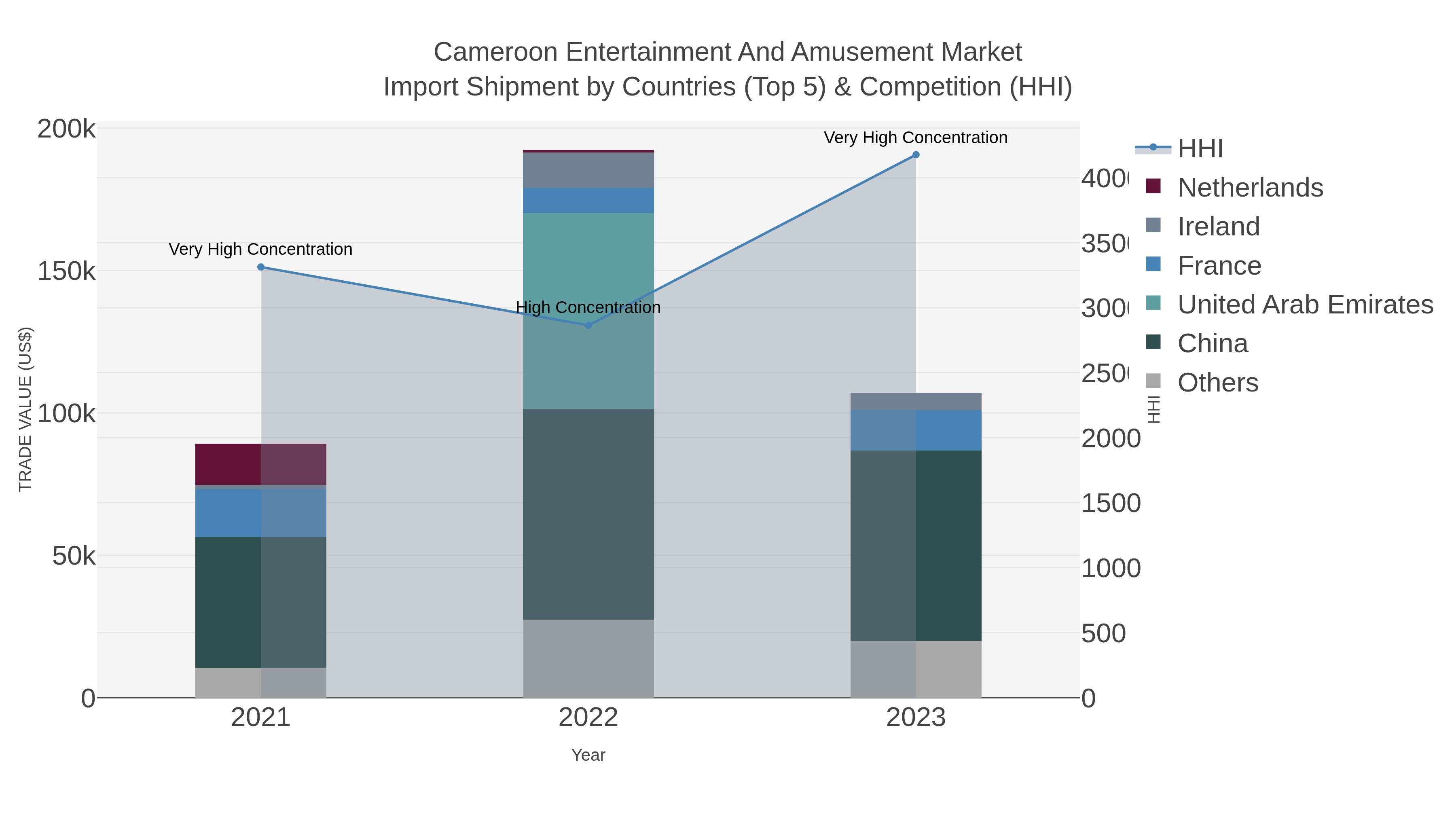The image size is (1456, 819).
Task: Click the Netherlands maroon legend swatch
Action: click(x=1153, y=186)
